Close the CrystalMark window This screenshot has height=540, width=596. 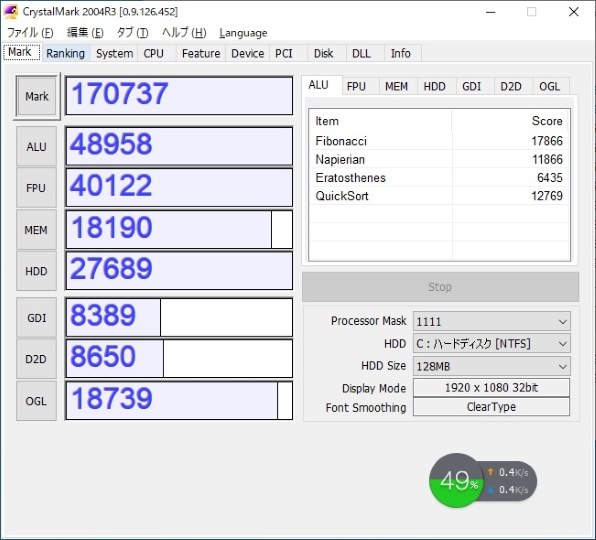click(574, 12)
